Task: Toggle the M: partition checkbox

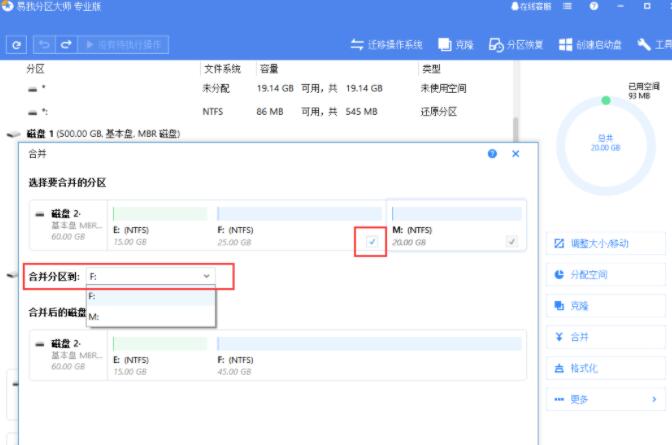Action: point(511,242)
